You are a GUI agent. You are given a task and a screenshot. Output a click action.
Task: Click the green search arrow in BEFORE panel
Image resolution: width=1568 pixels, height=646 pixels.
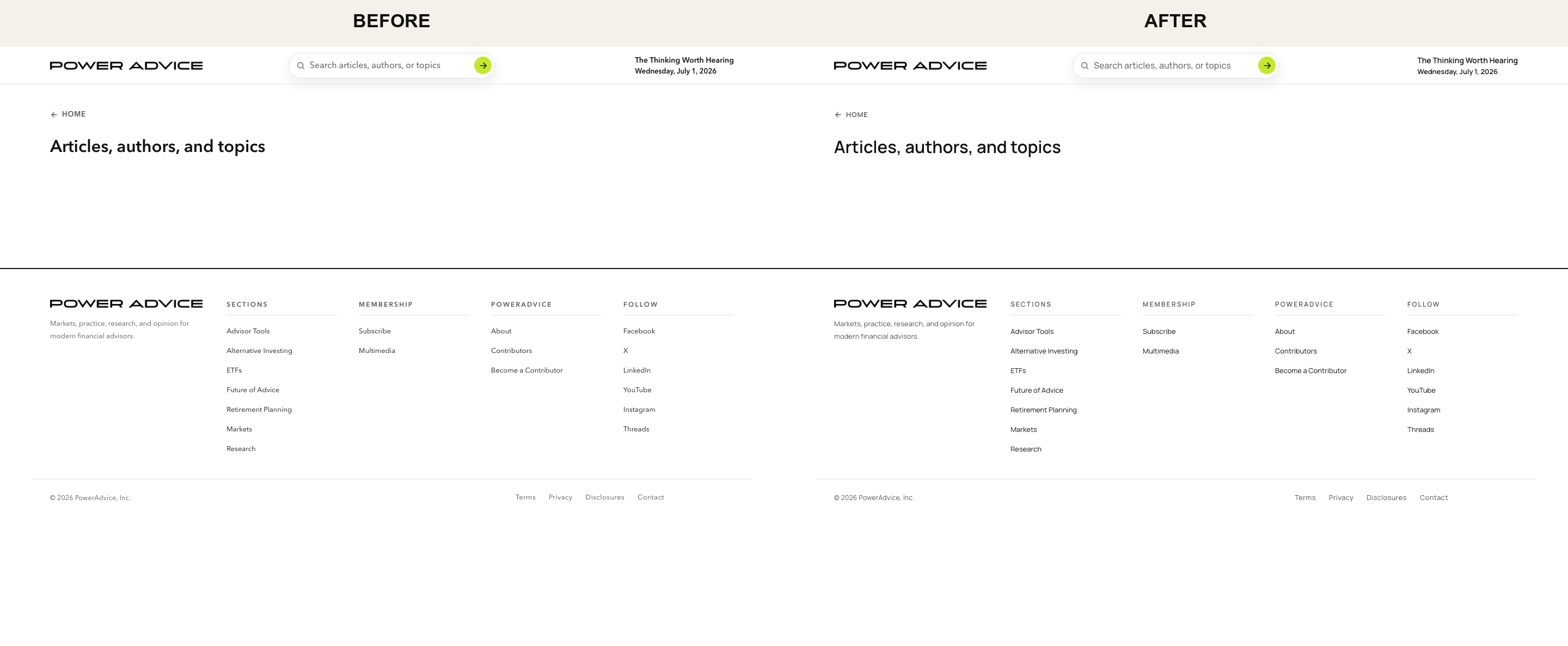(483, 65)
